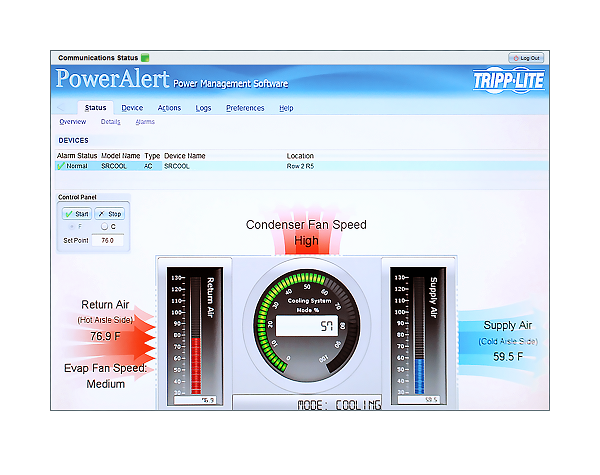
Task: Open the Actions menu
Action: (169, 107)
